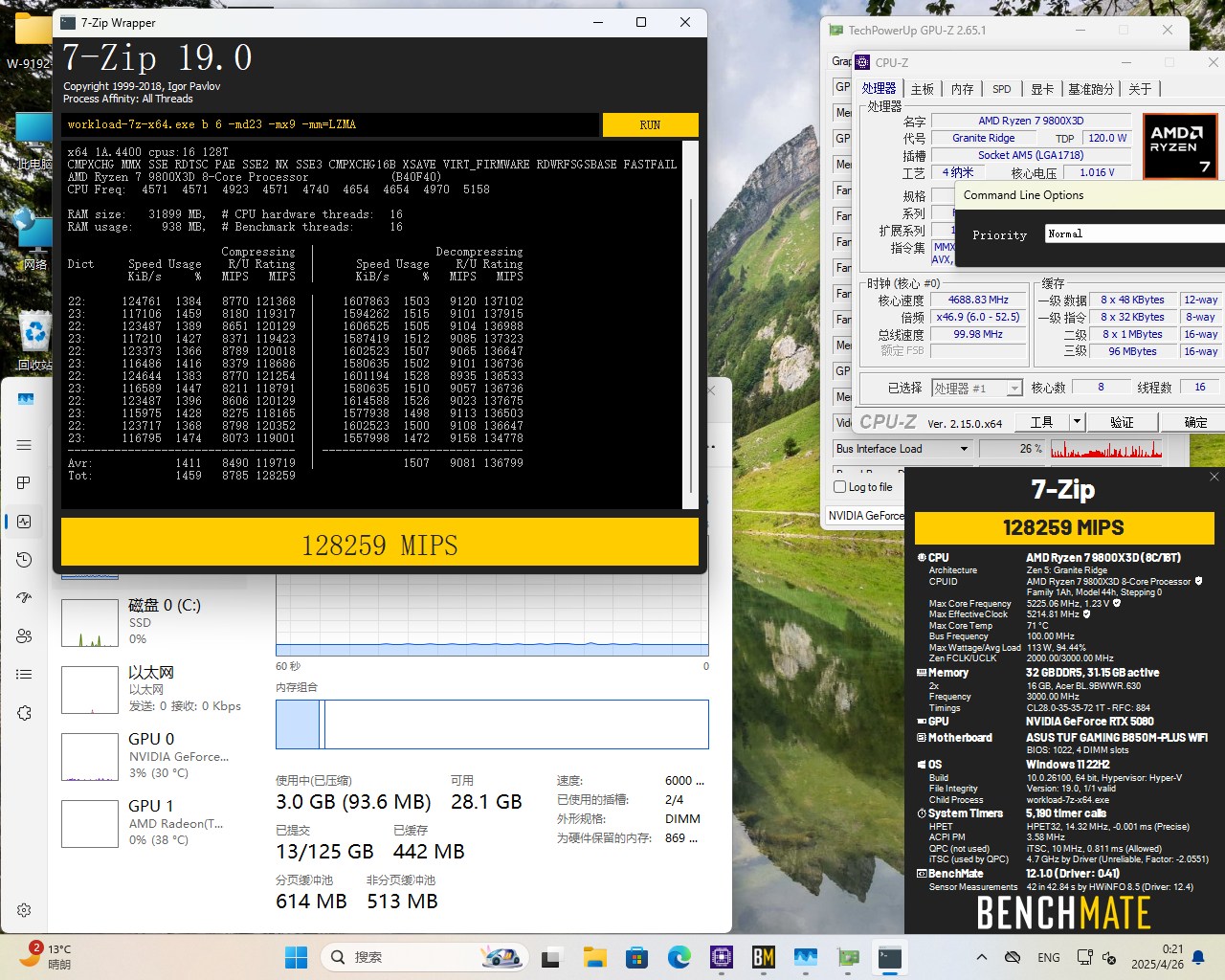The height and width of the screenshot is (980, 1225).
Task: Select Task Manager Performance page icon
Action: coord(24,522)
